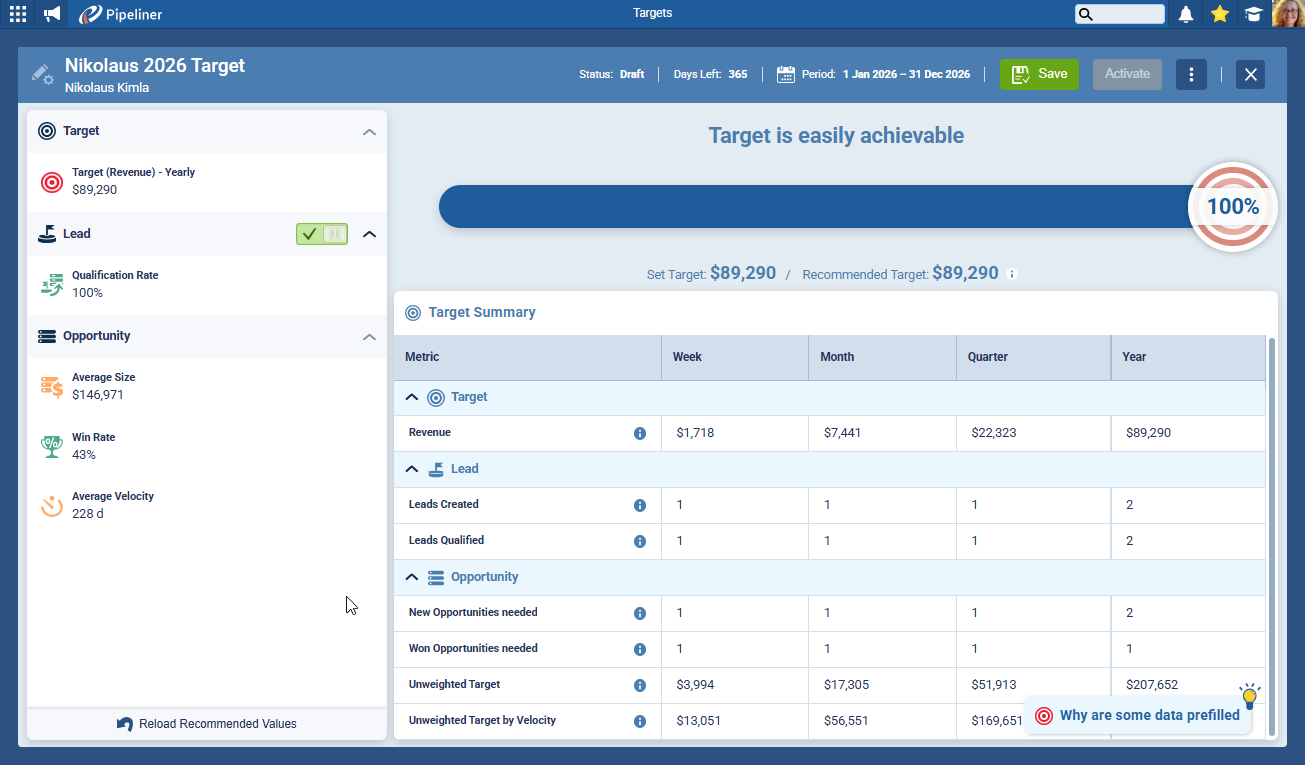
Task: Open Why are some data prefilled tip
Action: (x=1138, y=715)
